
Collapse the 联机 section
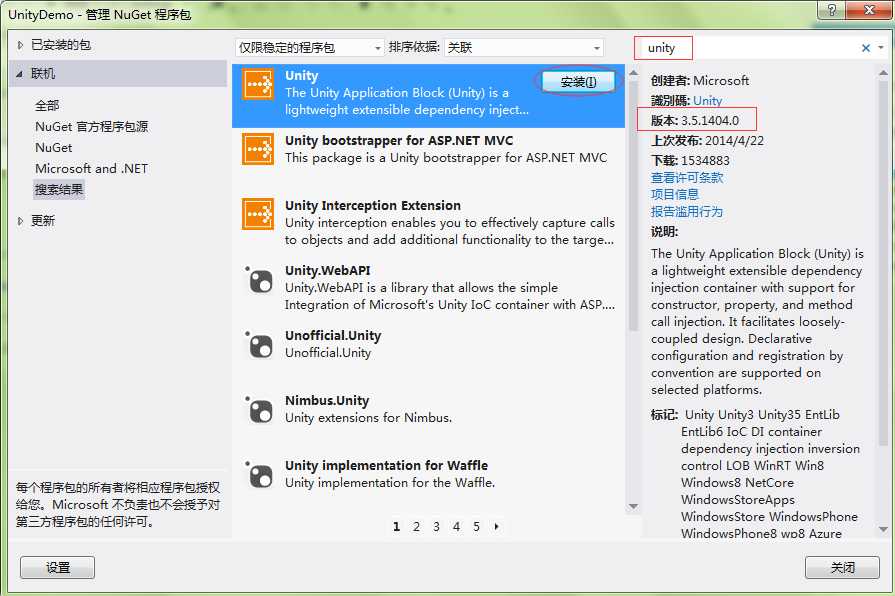pyautogui.click(x=20, y=74)
